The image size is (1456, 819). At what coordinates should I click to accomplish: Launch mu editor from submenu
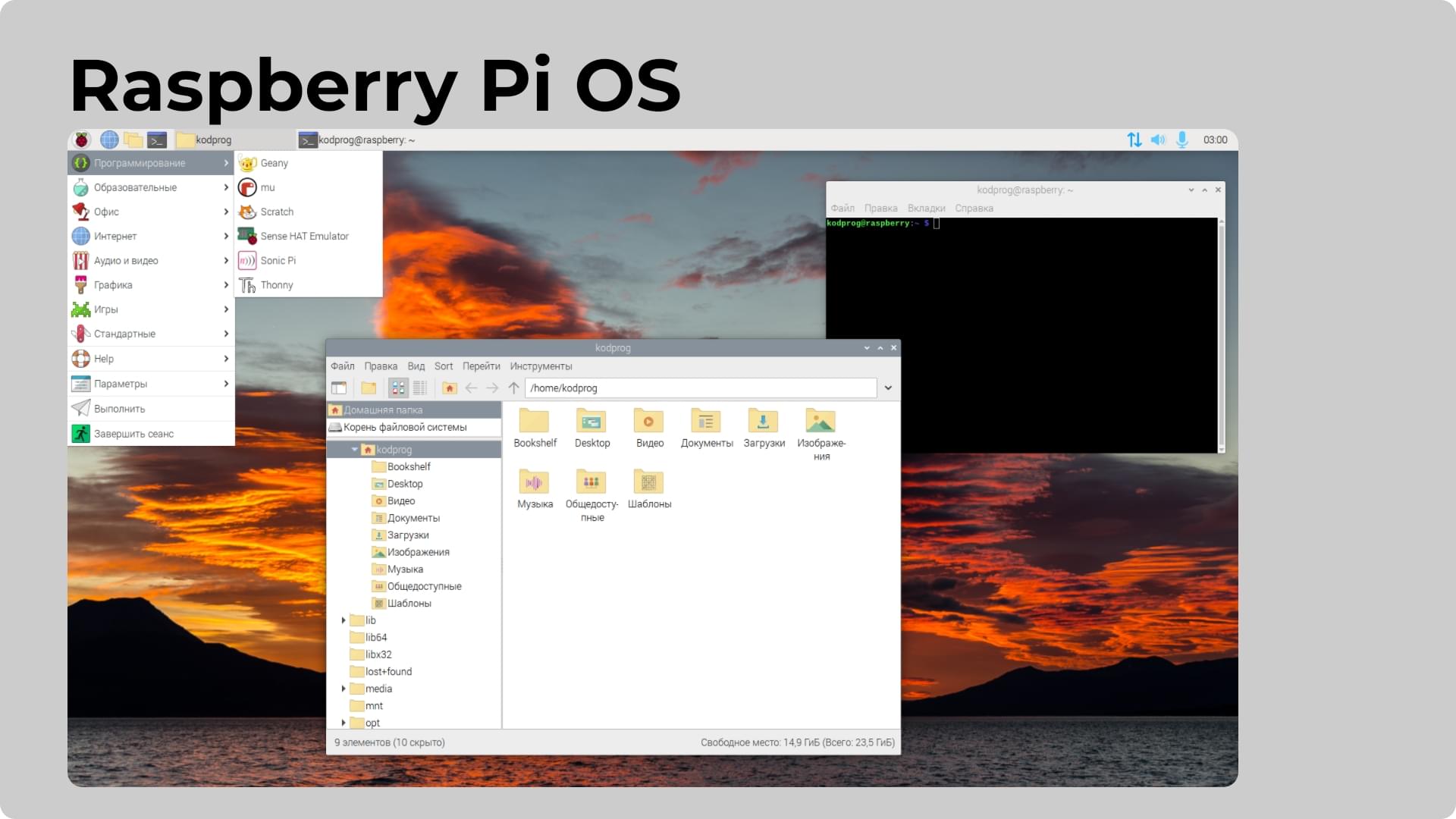(x=309, y=187)
